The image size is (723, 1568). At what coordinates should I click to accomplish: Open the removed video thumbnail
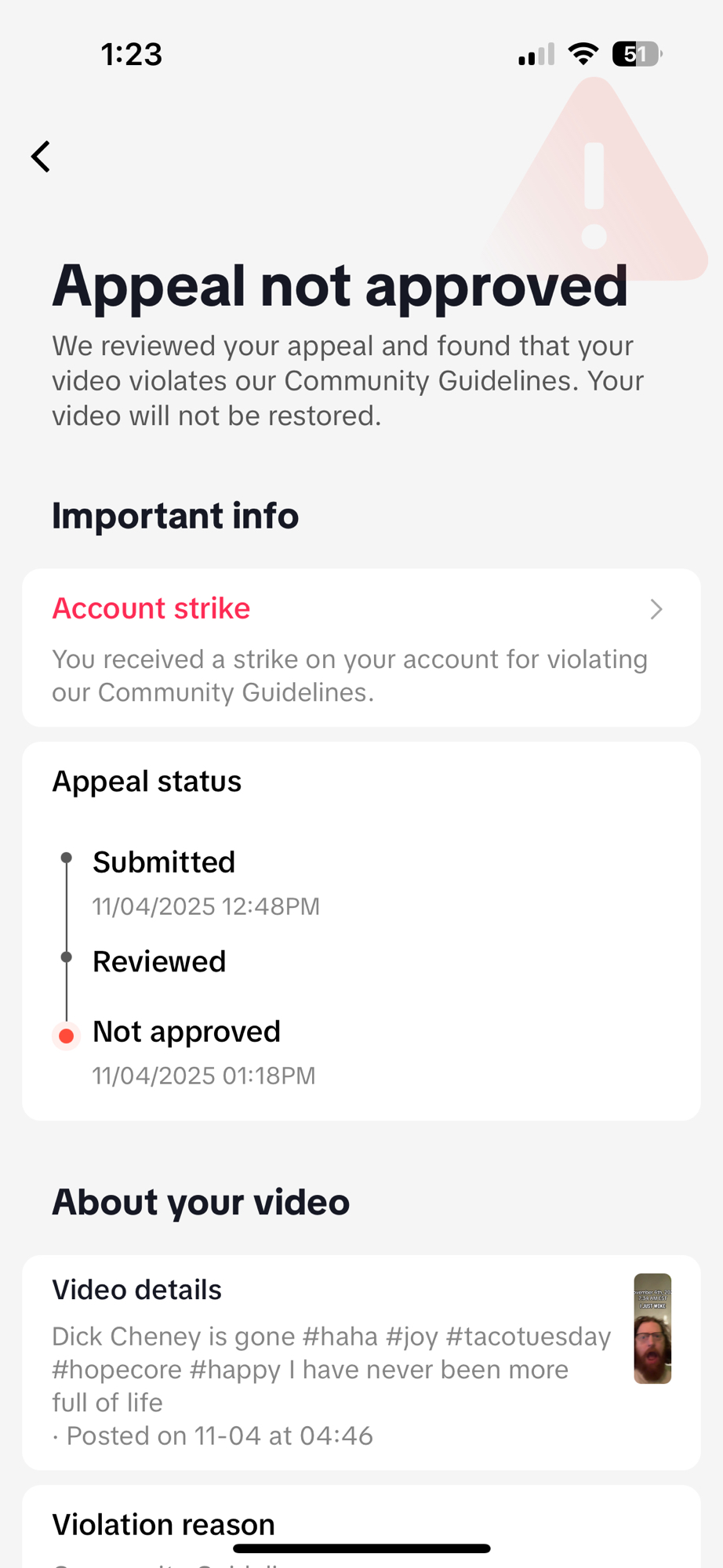tap(652, 1328)
